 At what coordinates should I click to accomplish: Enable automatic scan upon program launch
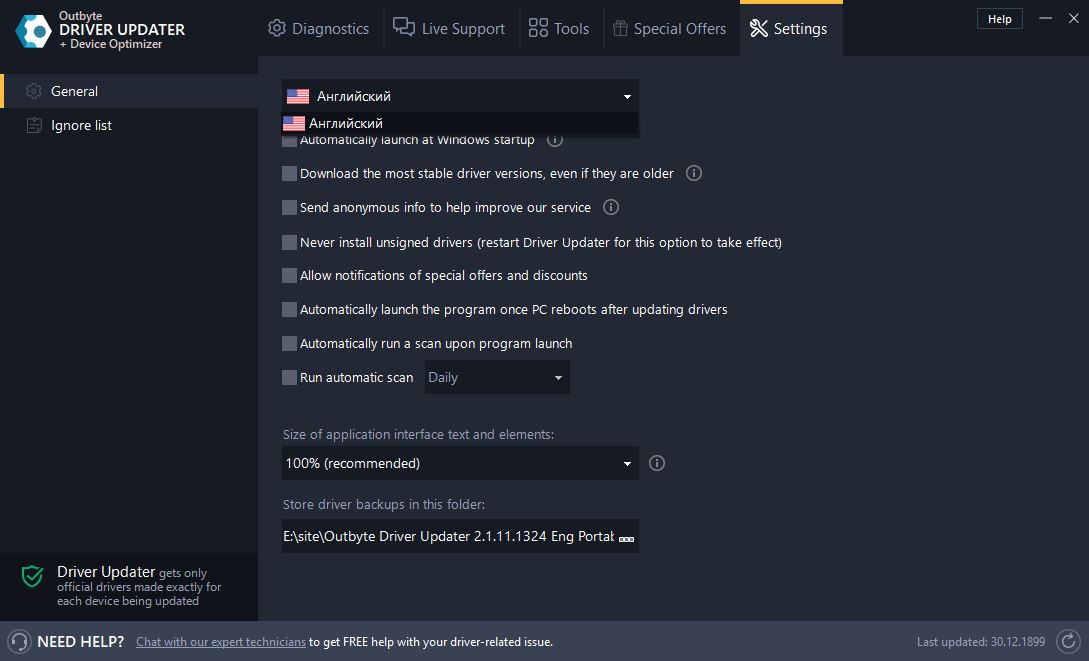tap(289, 343)
